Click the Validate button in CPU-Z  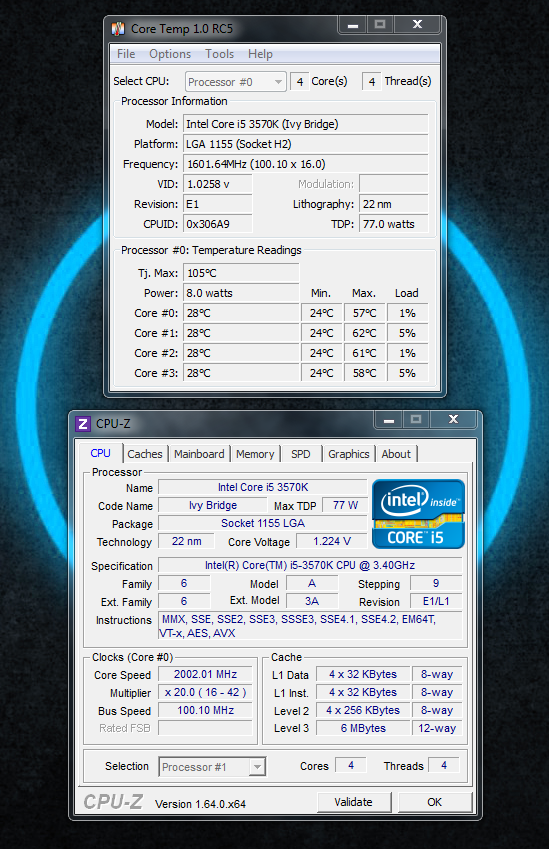(354, 802)
